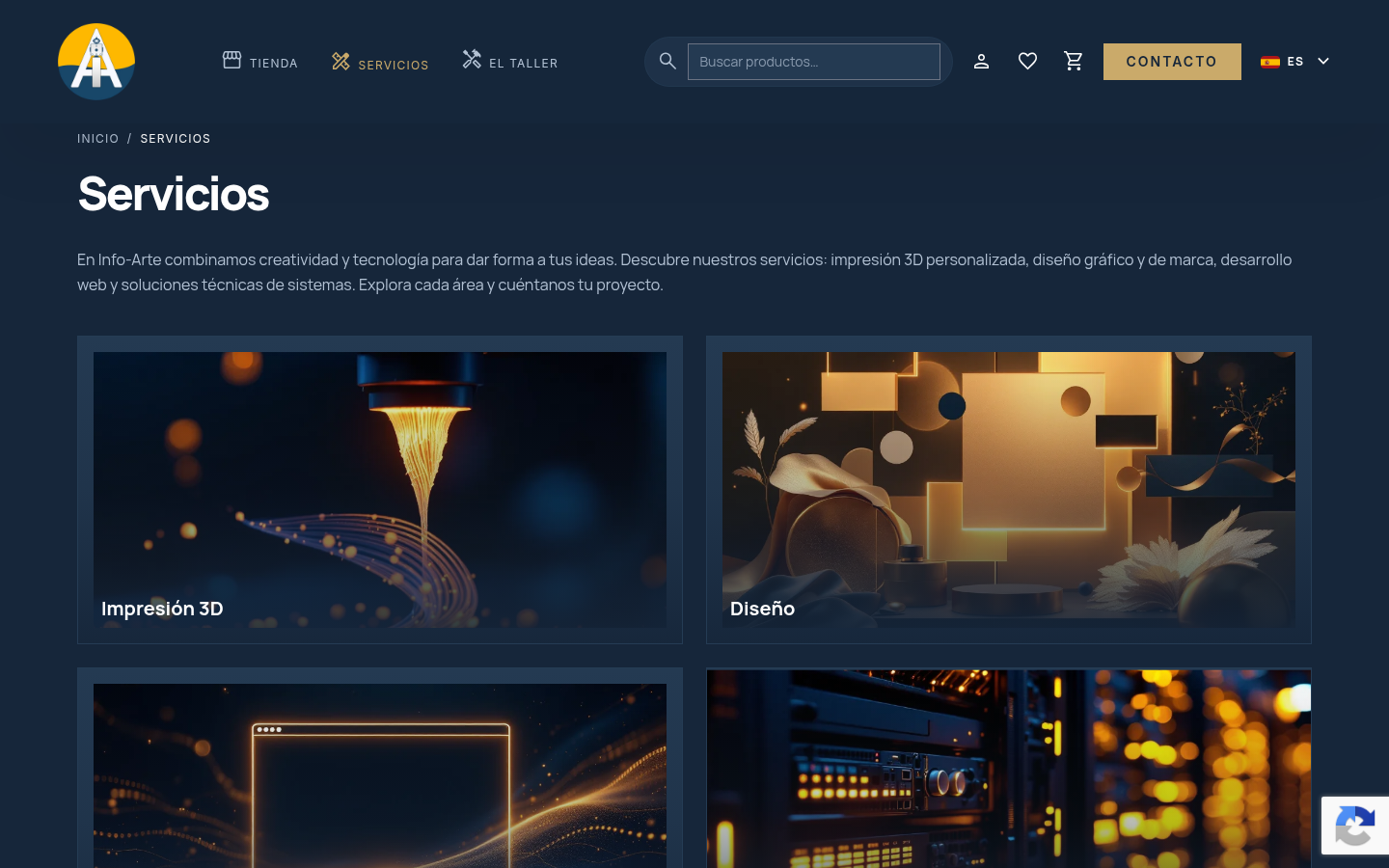Go to the Tienda menu item
Viewport: 1389px width, 868px height.
[274, 64]
